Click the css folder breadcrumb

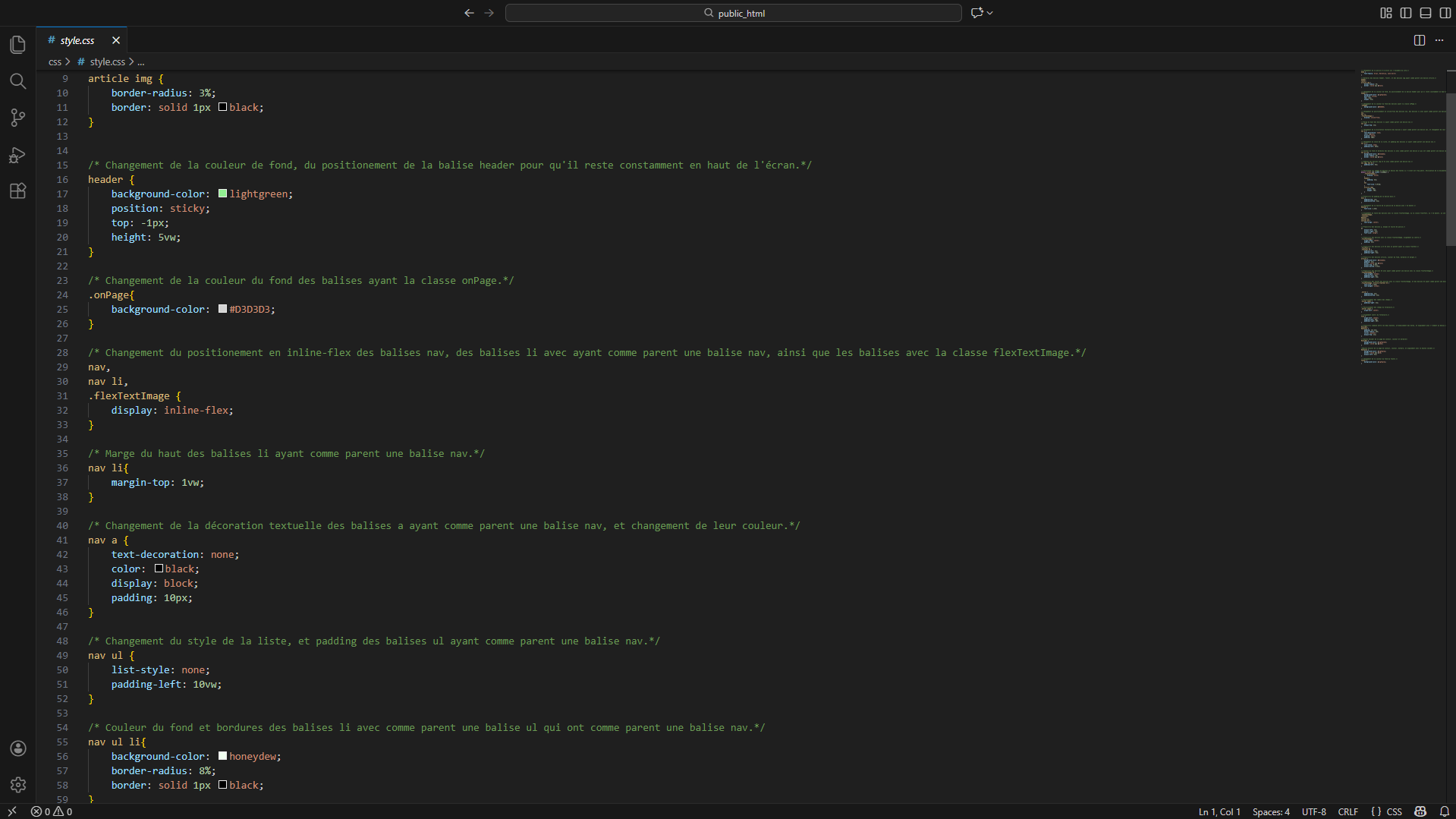55,62
